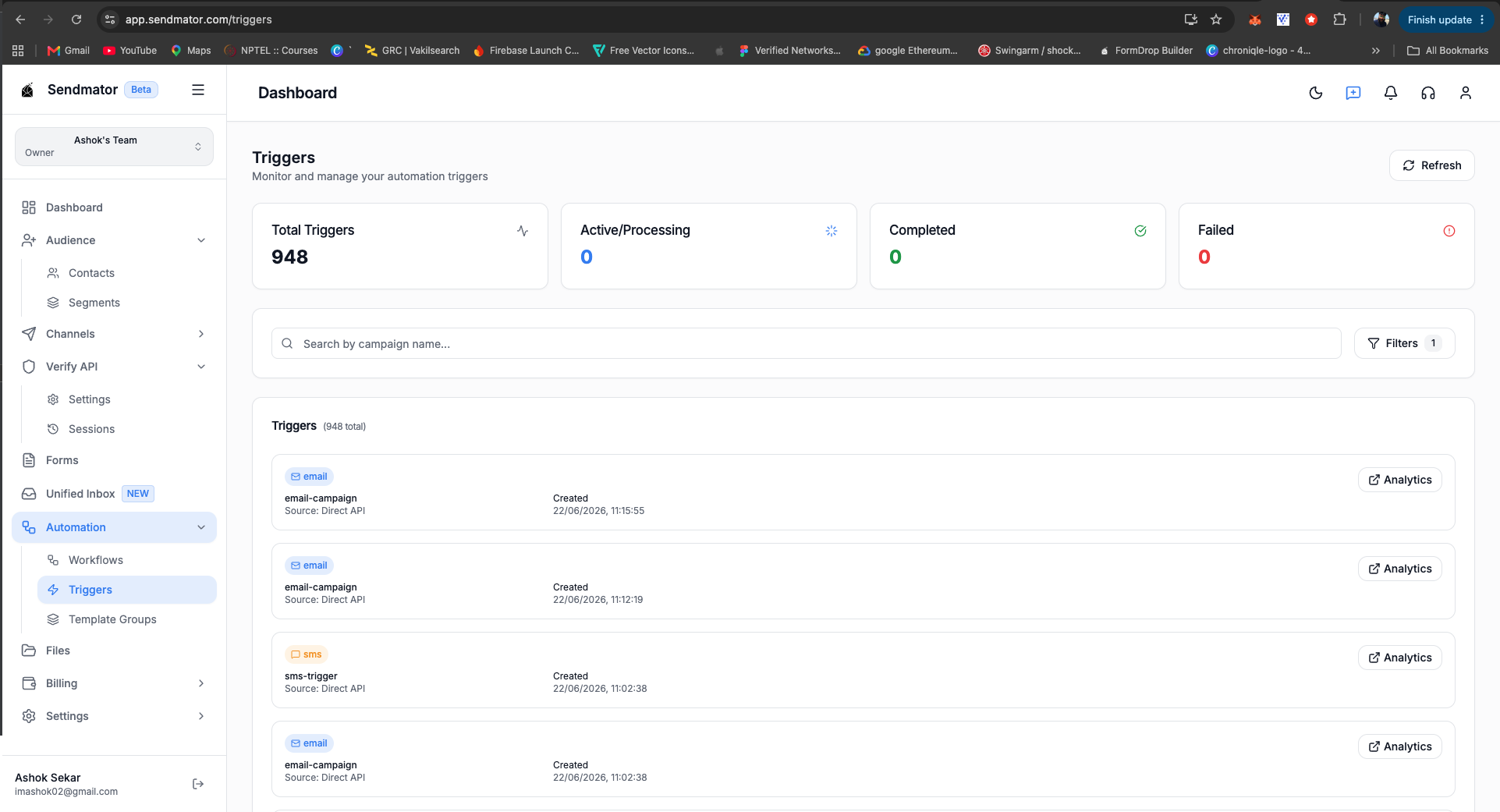Viewport: 1500px width, 812px height.
Task: Click the Completed check-circle icon
Action: [x=1140, y=231]
